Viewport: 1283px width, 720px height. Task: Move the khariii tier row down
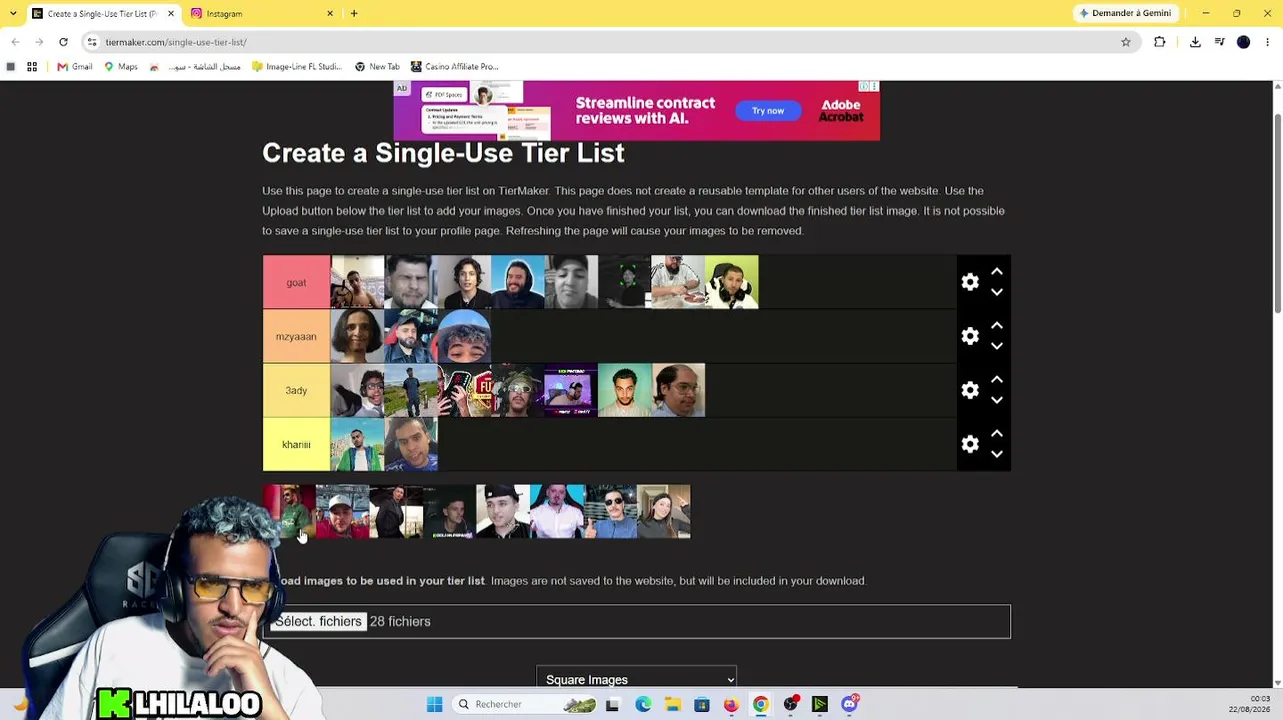[x=997, y=454]
